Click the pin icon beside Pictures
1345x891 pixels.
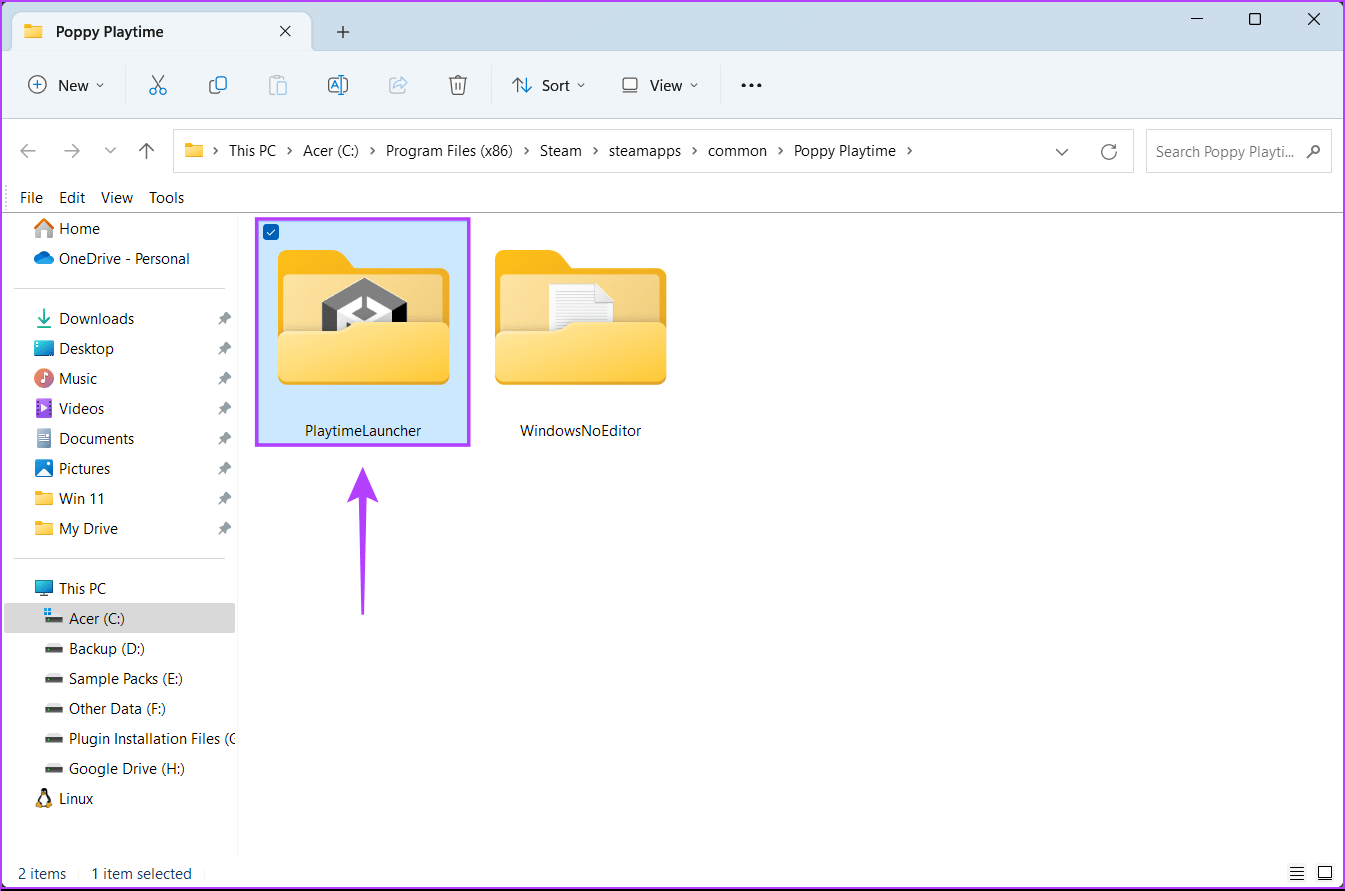pyautogui.click(x=224, y=469)
